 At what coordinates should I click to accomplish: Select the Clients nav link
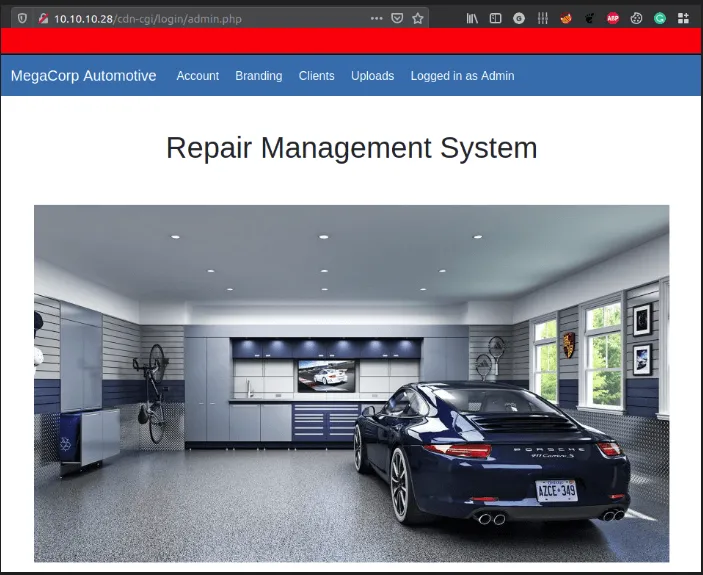tap(316, 76)
